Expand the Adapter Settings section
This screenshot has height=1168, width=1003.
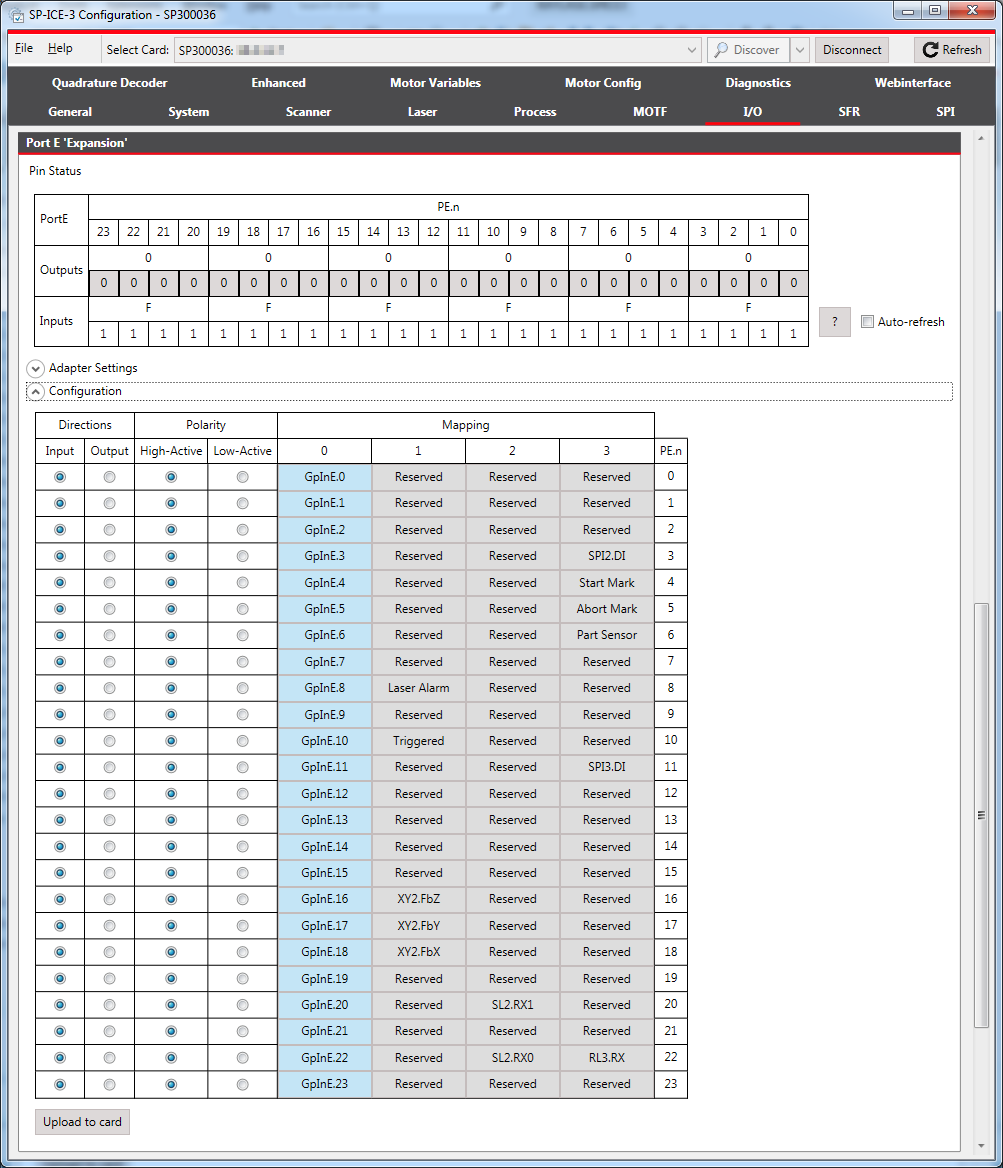pos(35,368)
